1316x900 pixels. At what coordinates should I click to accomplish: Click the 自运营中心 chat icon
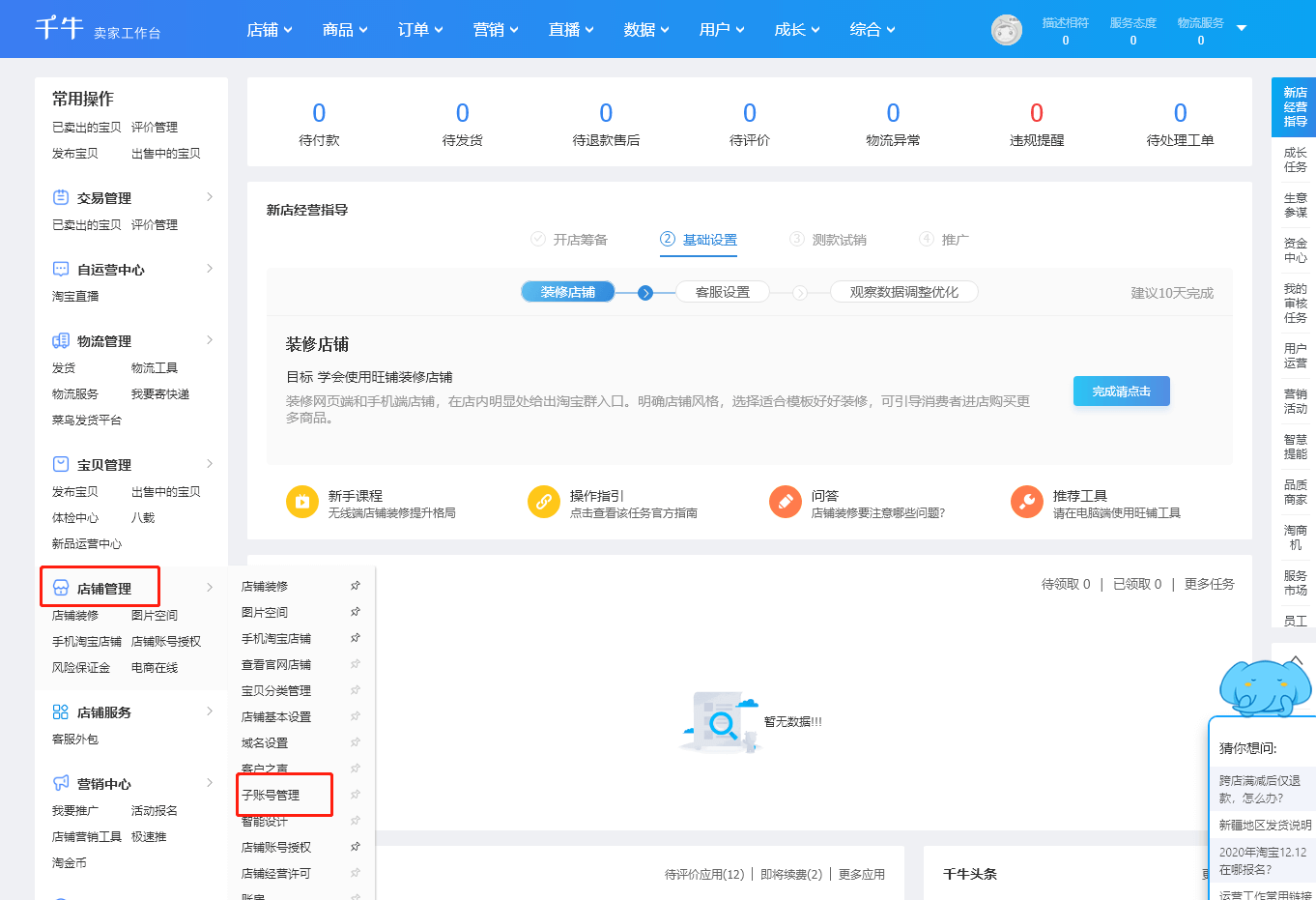61,269
